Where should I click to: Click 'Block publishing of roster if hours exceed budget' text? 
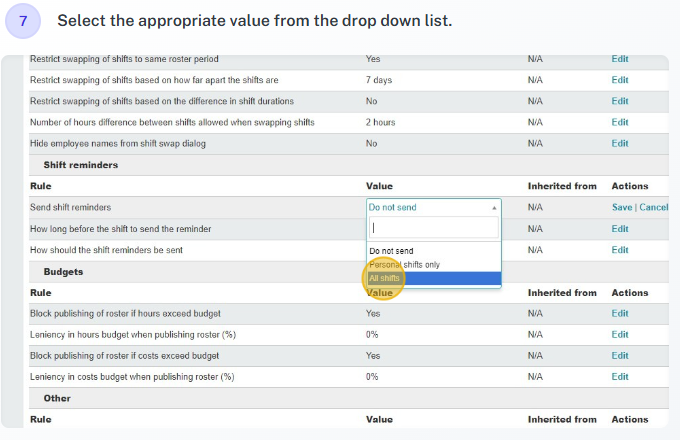tap(125, 313)
